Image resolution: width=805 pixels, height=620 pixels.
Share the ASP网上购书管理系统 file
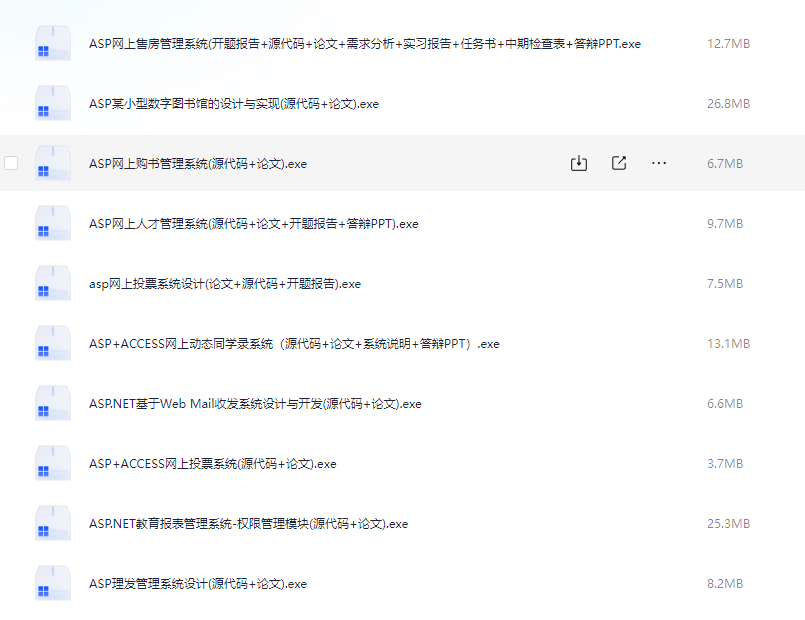click(x=620, y=163)
